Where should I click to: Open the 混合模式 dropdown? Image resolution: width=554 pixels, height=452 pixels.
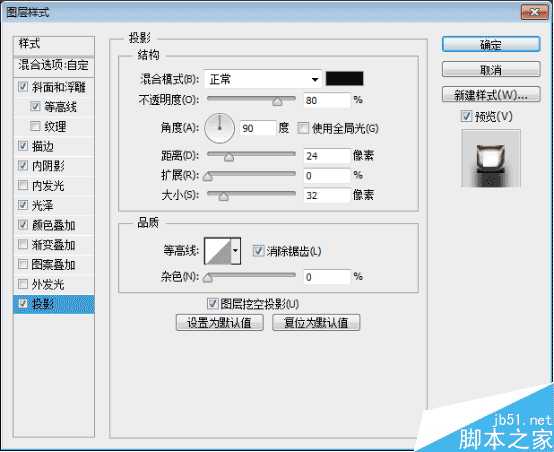click(x=263, y=79)
